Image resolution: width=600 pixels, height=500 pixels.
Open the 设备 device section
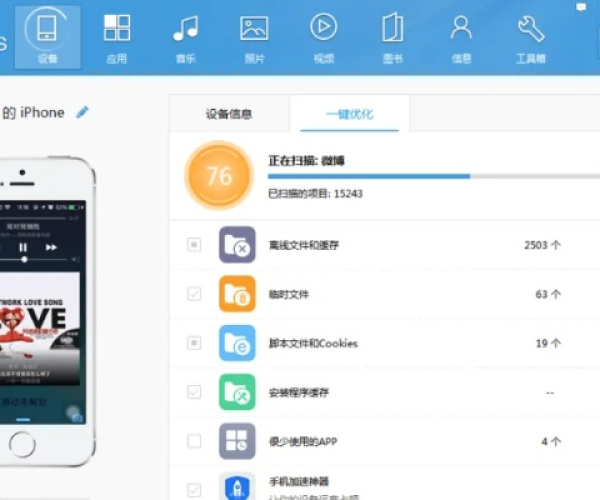coord(47,37)
